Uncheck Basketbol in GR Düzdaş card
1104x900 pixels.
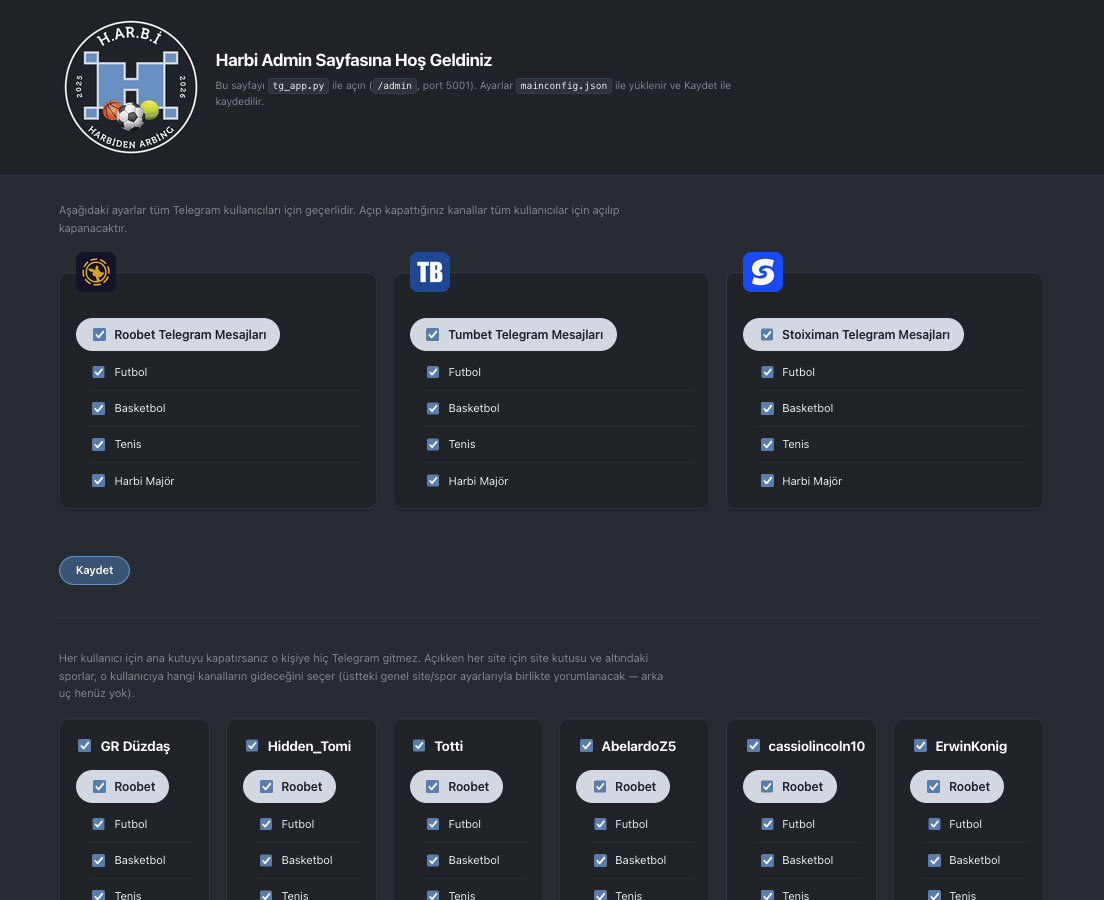pyautogui.click(x=99, y=861)
